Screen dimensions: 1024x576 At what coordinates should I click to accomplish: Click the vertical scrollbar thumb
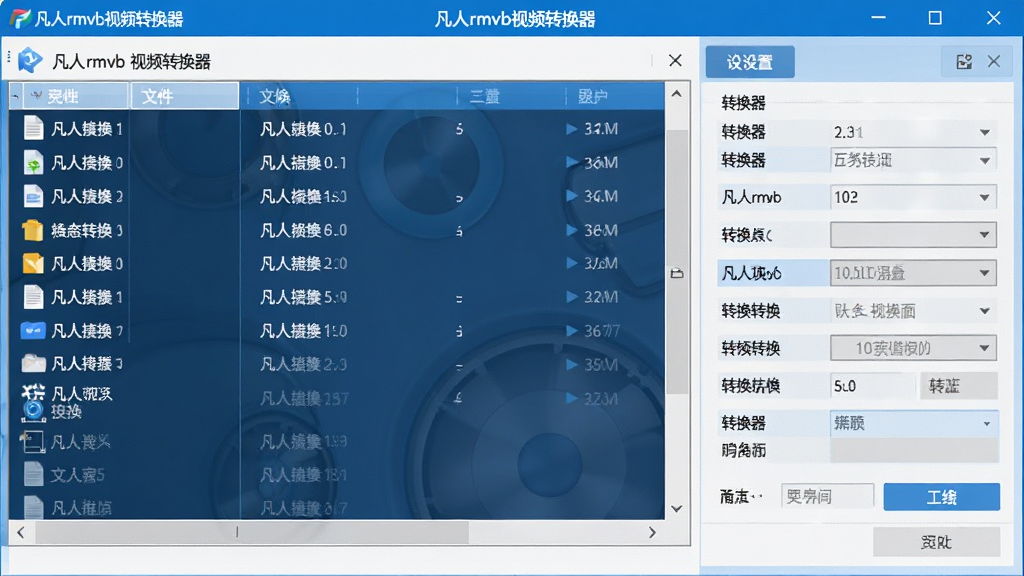coord(677,261)
